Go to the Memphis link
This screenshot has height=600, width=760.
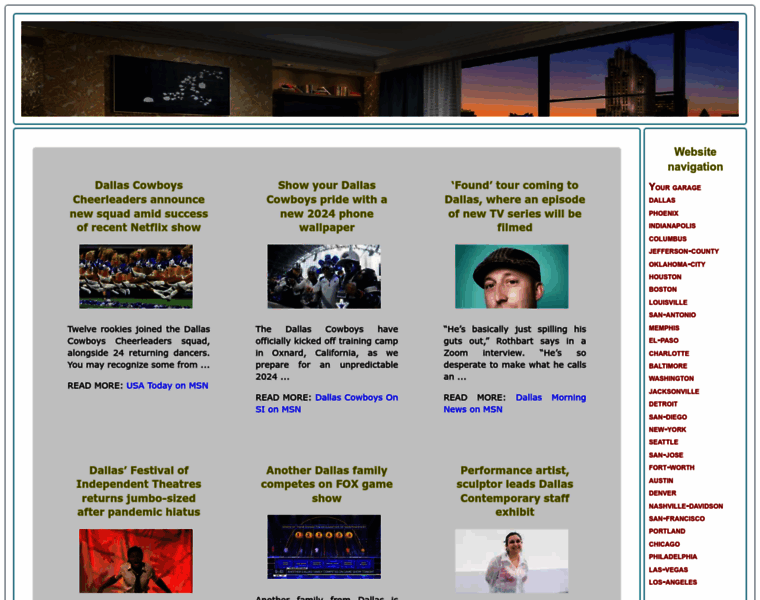(664, 328)
